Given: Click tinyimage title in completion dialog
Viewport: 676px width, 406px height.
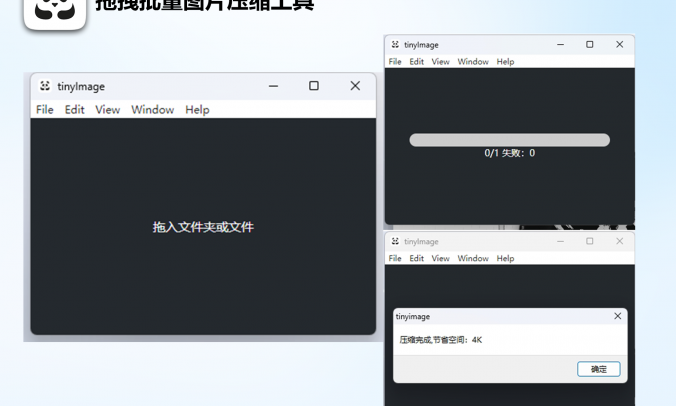Looking at the screenshot, I should pos(413,316).
